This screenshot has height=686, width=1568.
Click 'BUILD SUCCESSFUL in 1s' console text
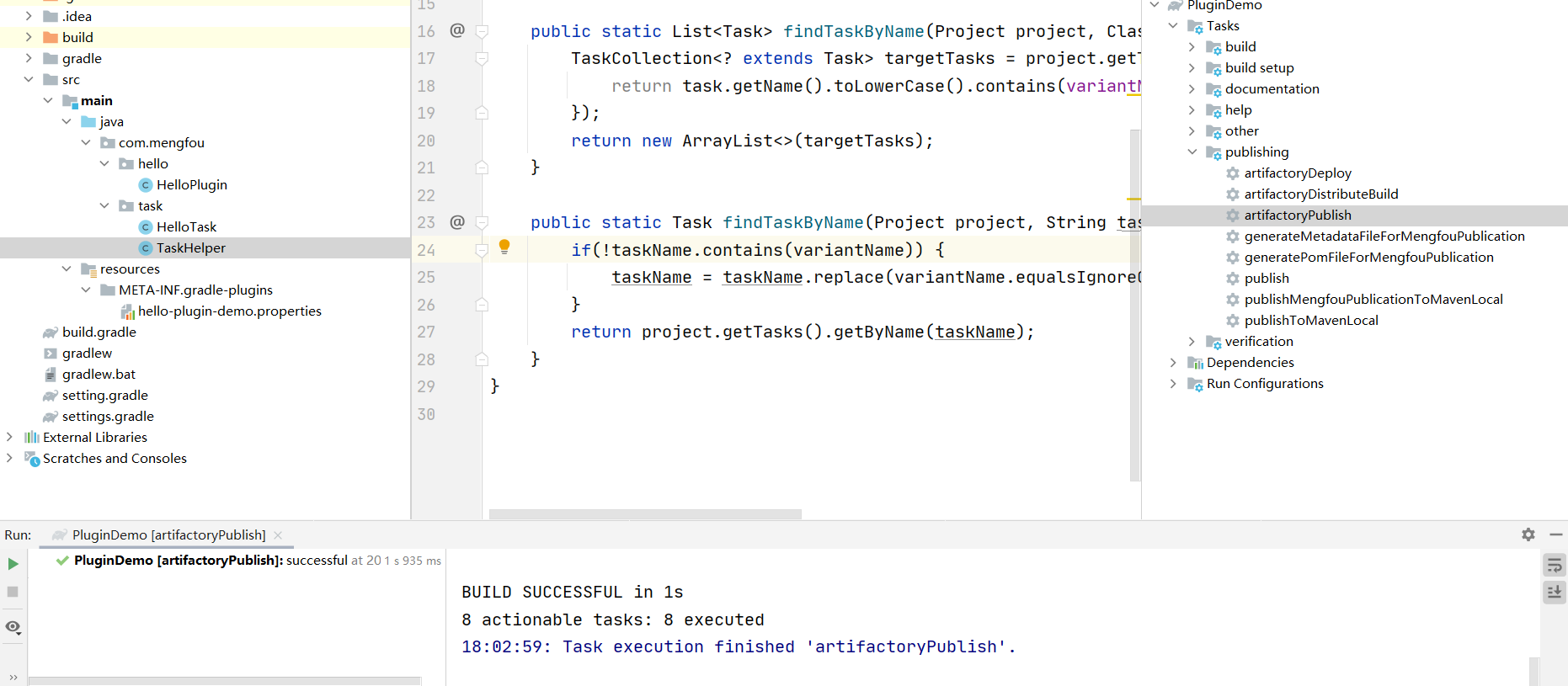573,593
